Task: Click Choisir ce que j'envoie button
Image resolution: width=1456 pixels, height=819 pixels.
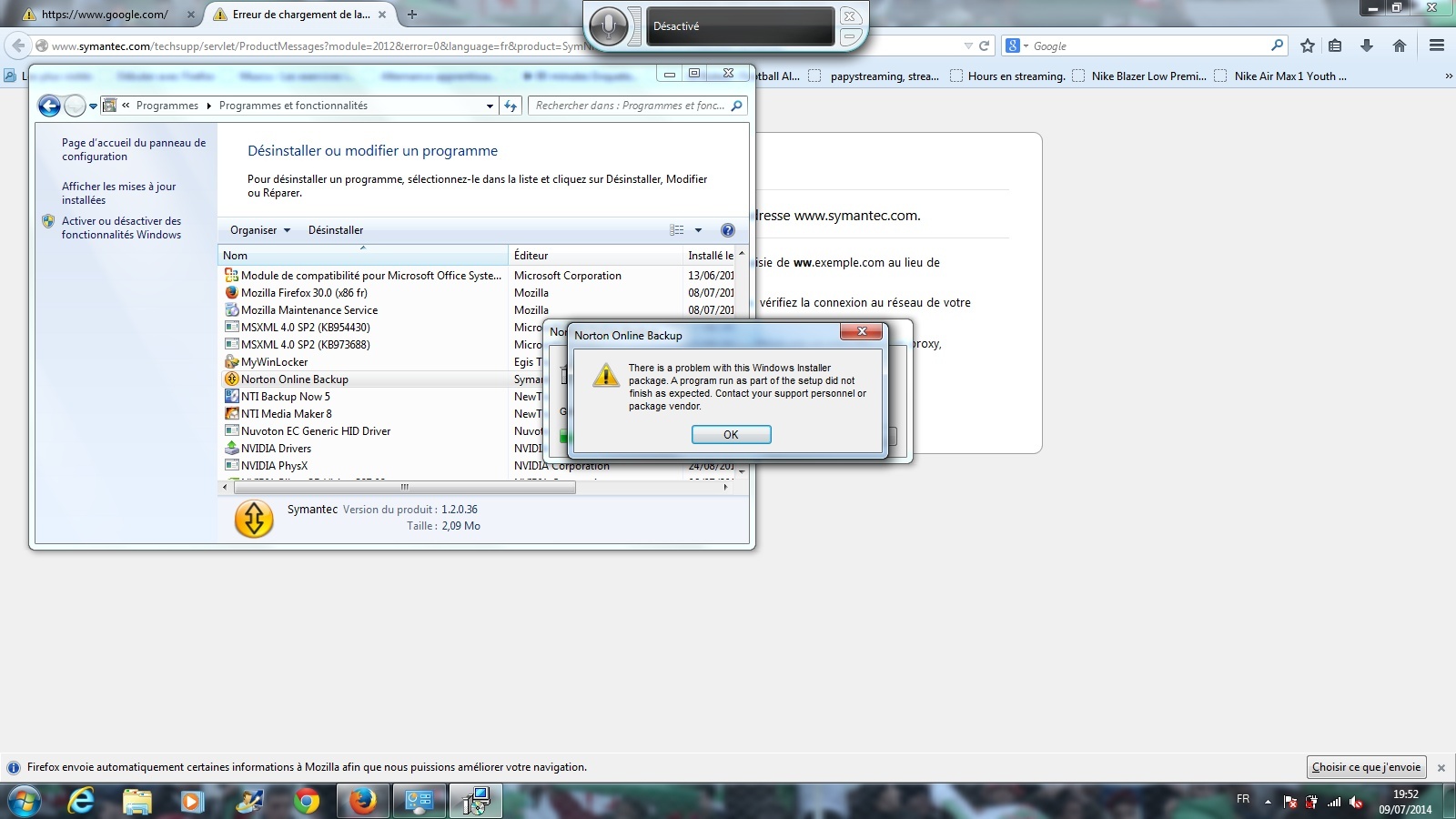Action: pos(1366,767)
